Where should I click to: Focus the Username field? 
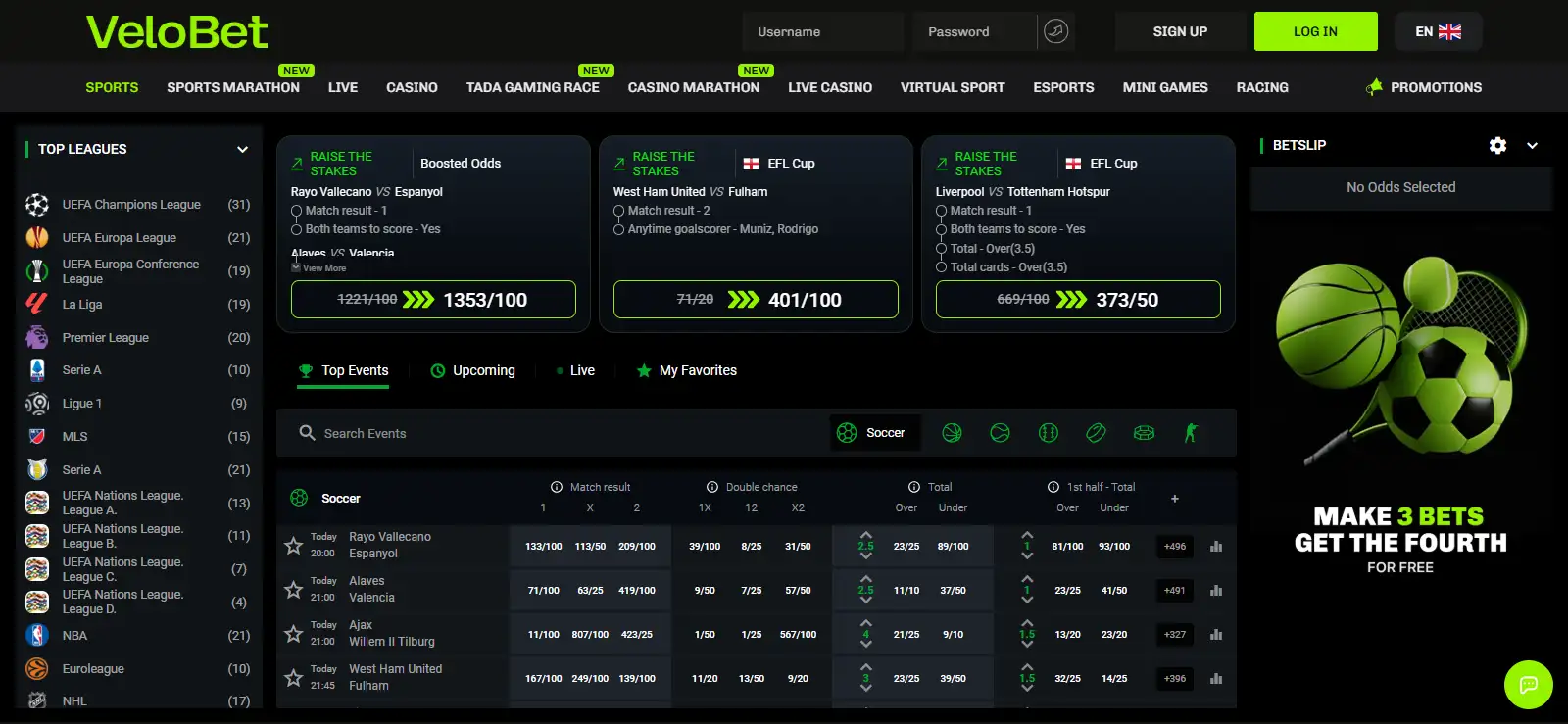[x=822, y=31]
